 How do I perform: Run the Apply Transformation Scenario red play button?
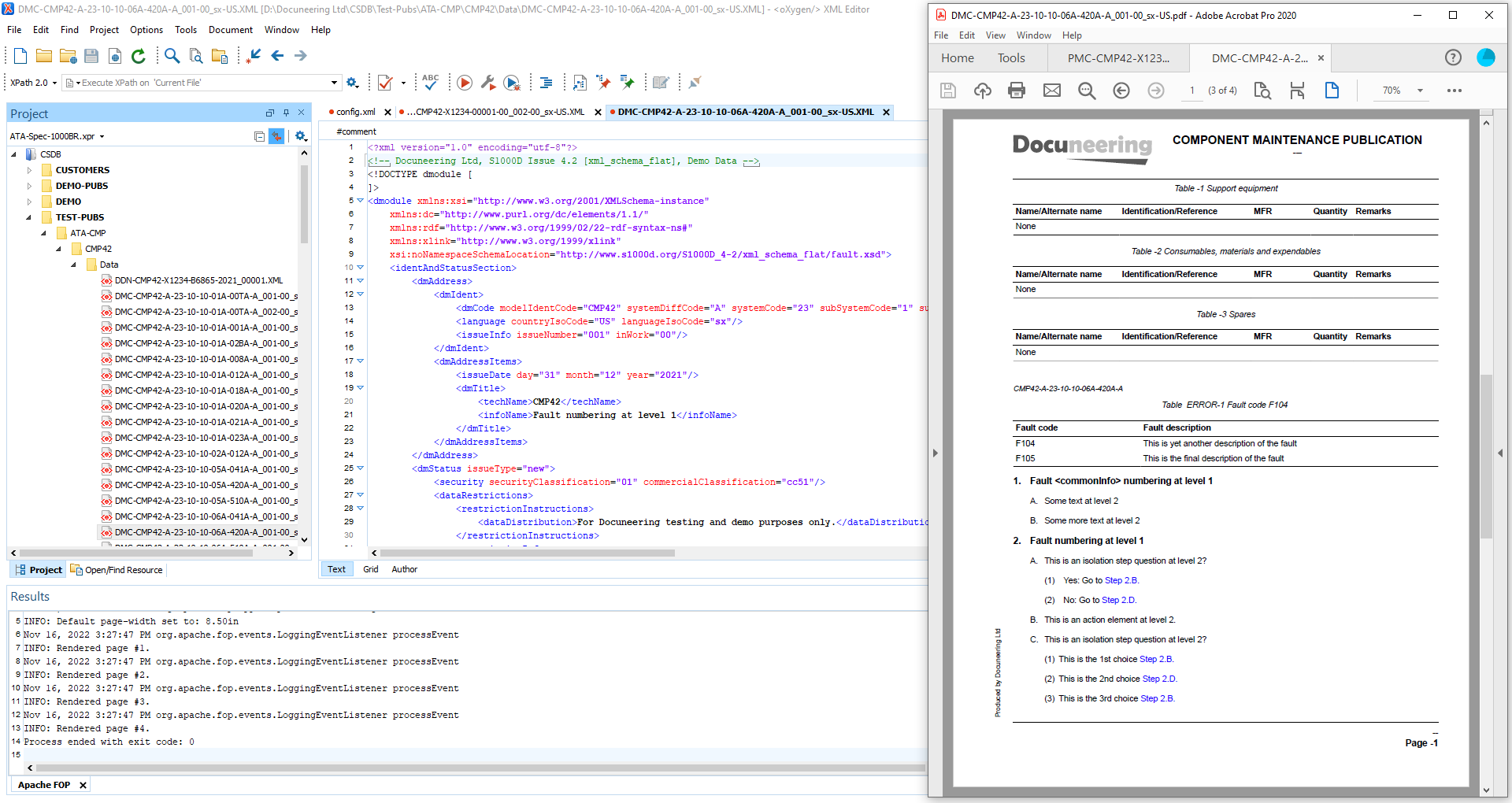[465, 83]
